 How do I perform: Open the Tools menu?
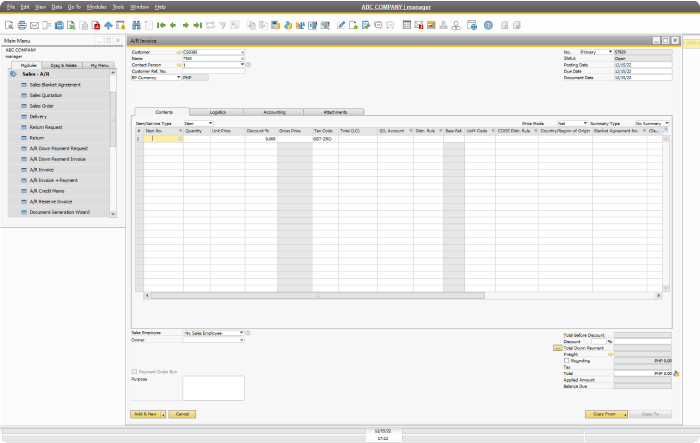point(118,7)
